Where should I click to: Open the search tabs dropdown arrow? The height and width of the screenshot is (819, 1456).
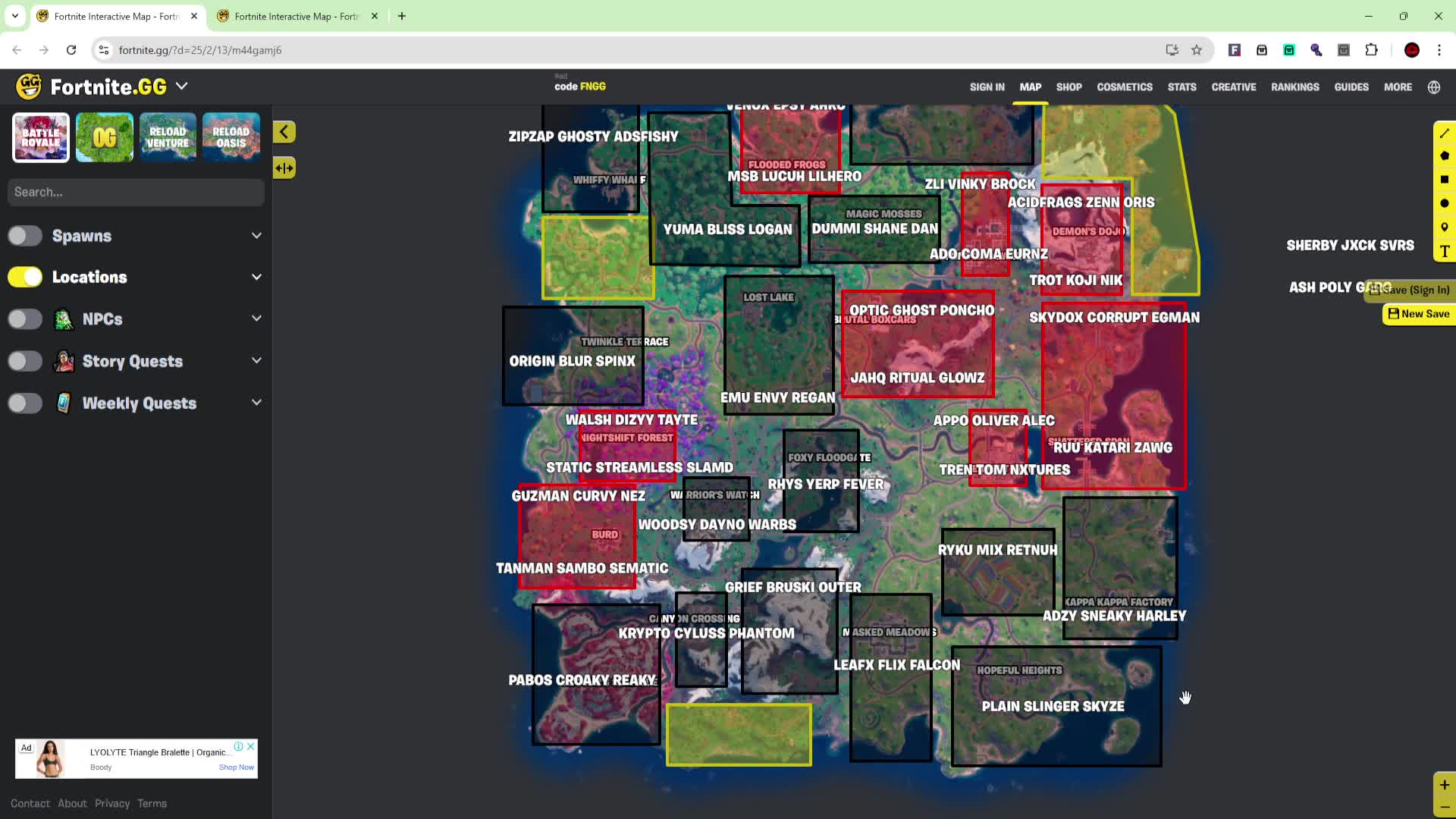pos(14,16)
